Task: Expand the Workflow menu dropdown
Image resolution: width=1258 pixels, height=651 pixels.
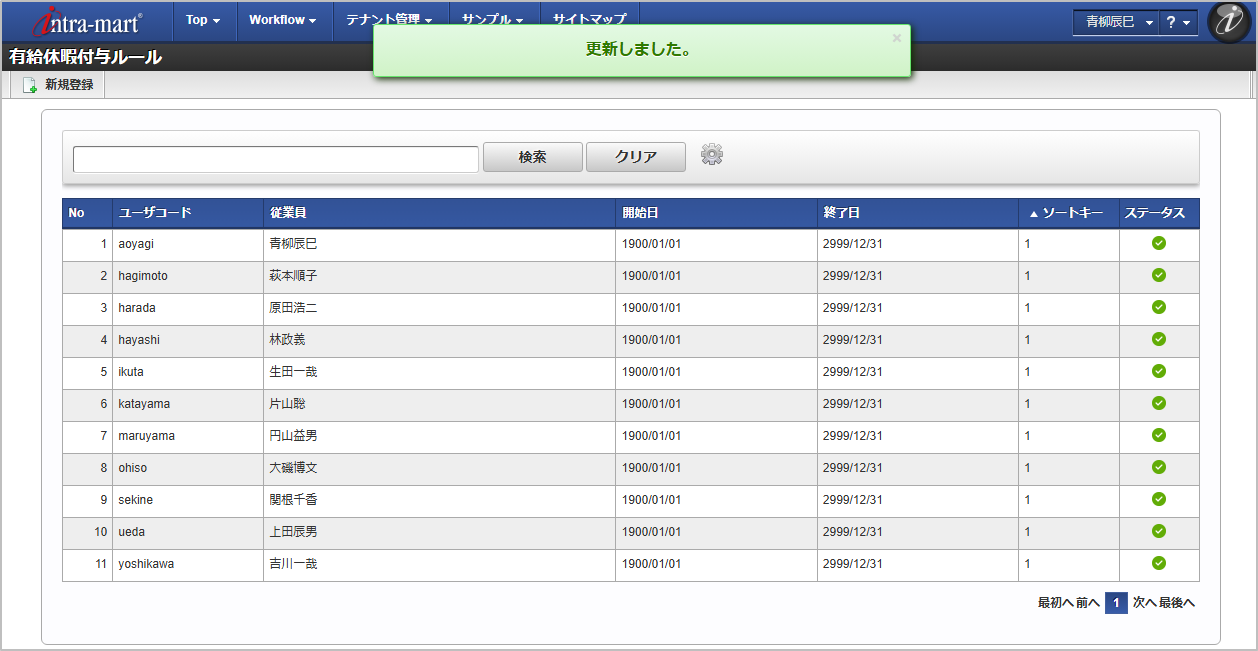Action: [x=283, y=20]
